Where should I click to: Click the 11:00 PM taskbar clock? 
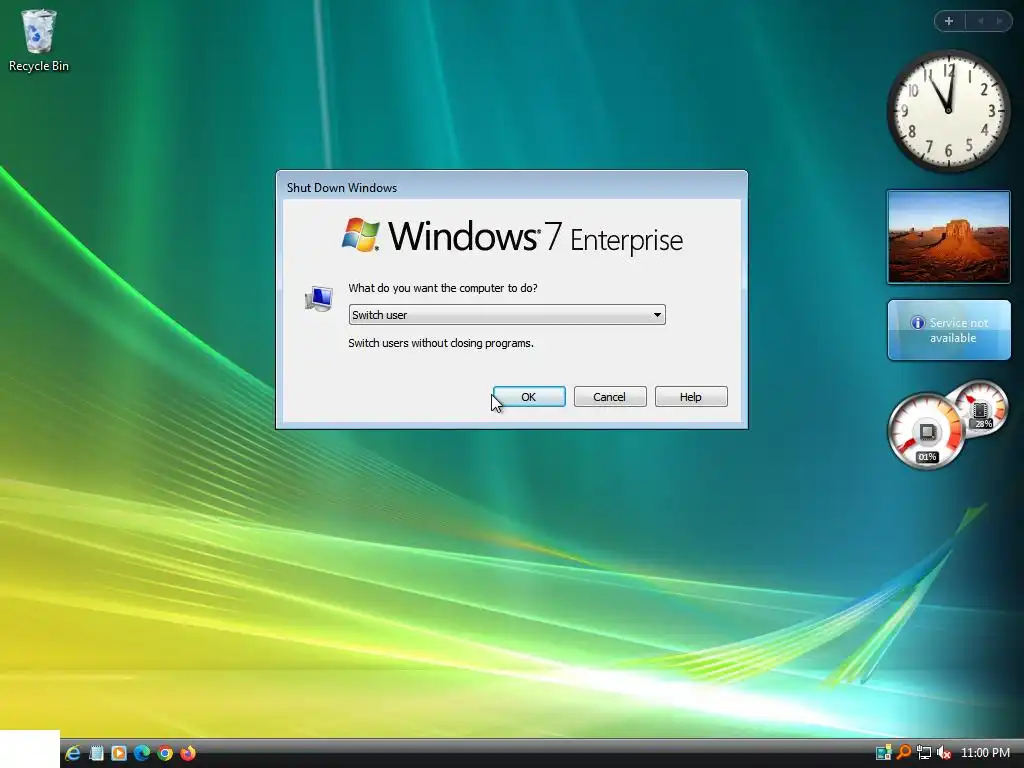tap(985, 753)
